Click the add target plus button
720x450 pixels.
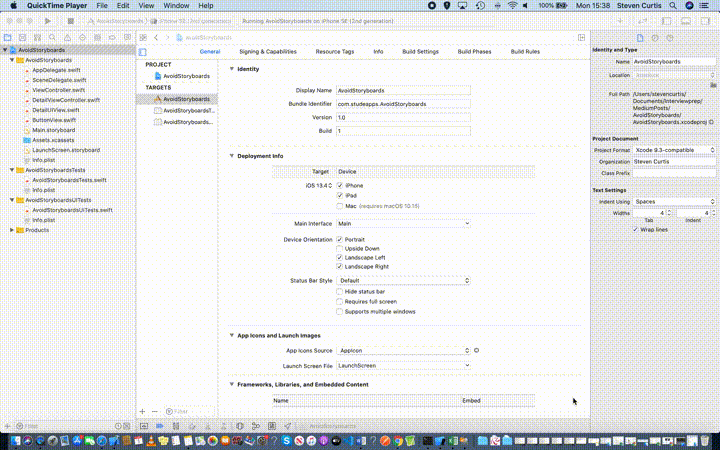142,411
